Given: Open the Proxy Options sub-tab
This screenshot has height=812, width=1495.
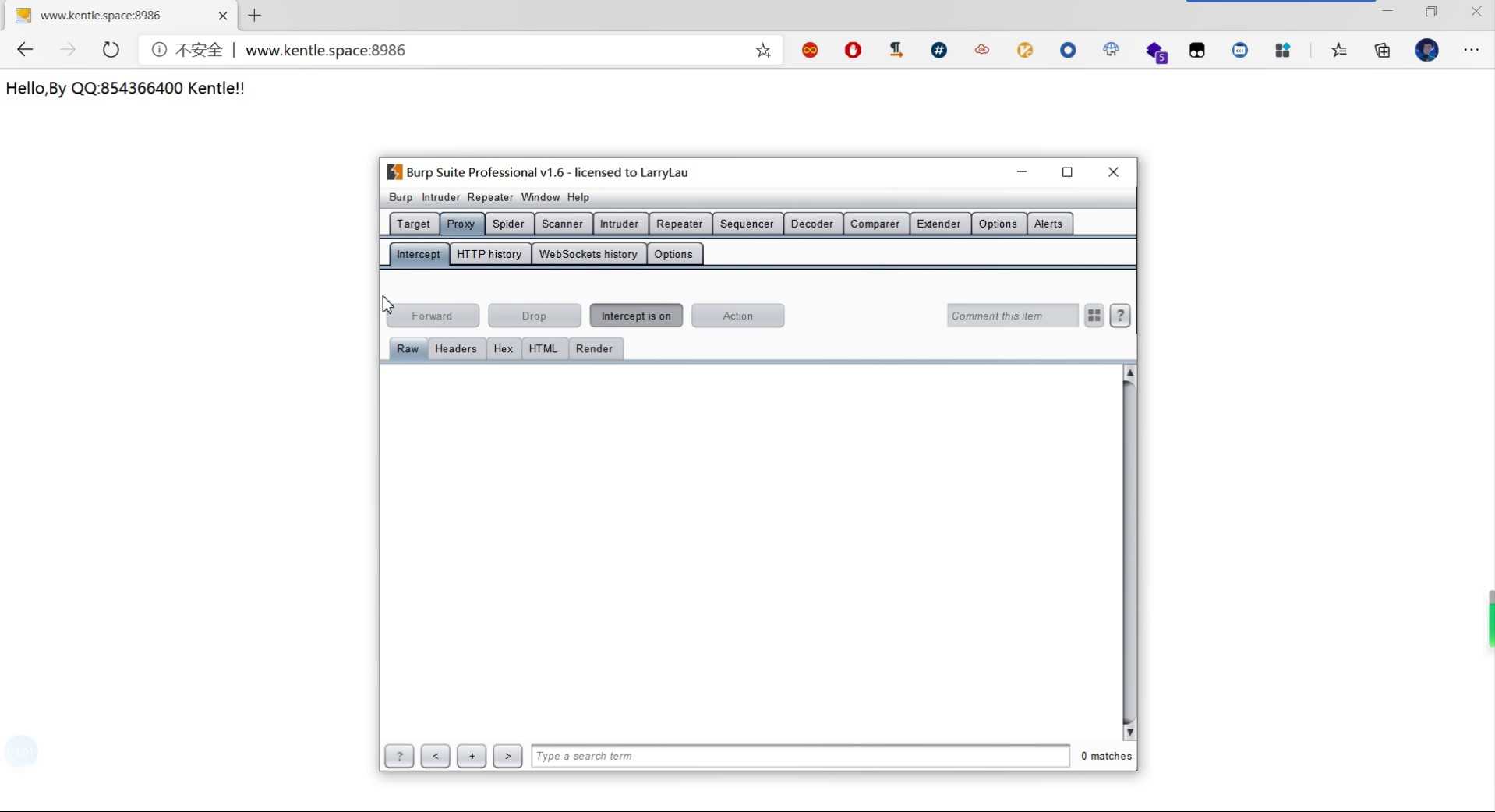Looking at the screenshot, I should click(673, 254).
